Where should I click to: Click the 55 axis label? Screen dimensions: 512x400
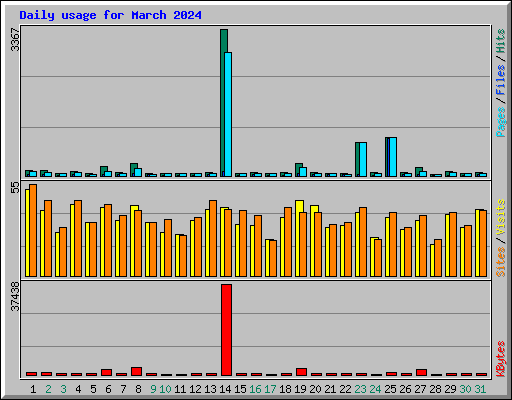click(x=15, y=188)
